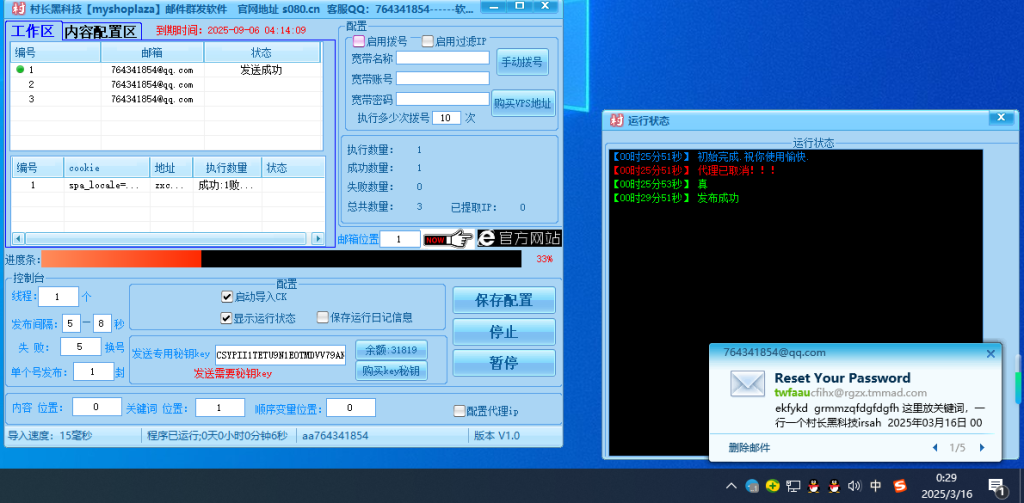Screen dimensions: 1024x503
Task: Click the NOW pointing-hand icon
Action: click(x=447, y=239)
